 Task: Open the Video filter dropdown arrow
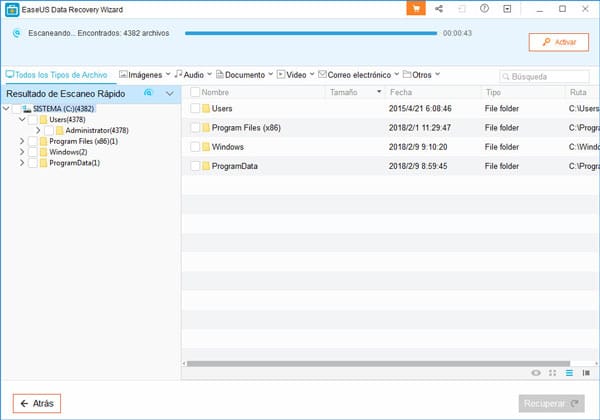pyautogui.click(x=312, y=74)
